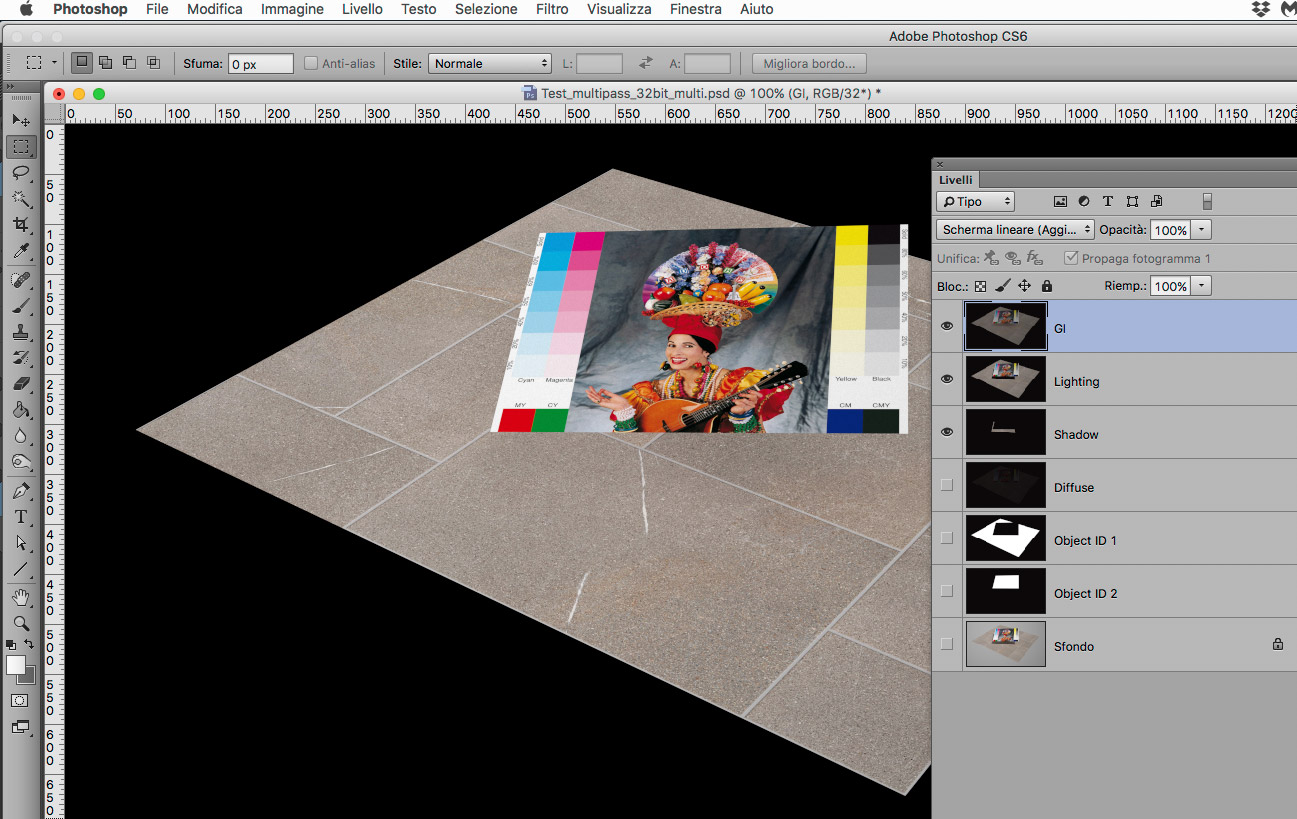Choose Subtract from selection mode
This screenshot has height=819, width=1297.
pos(129,63)
